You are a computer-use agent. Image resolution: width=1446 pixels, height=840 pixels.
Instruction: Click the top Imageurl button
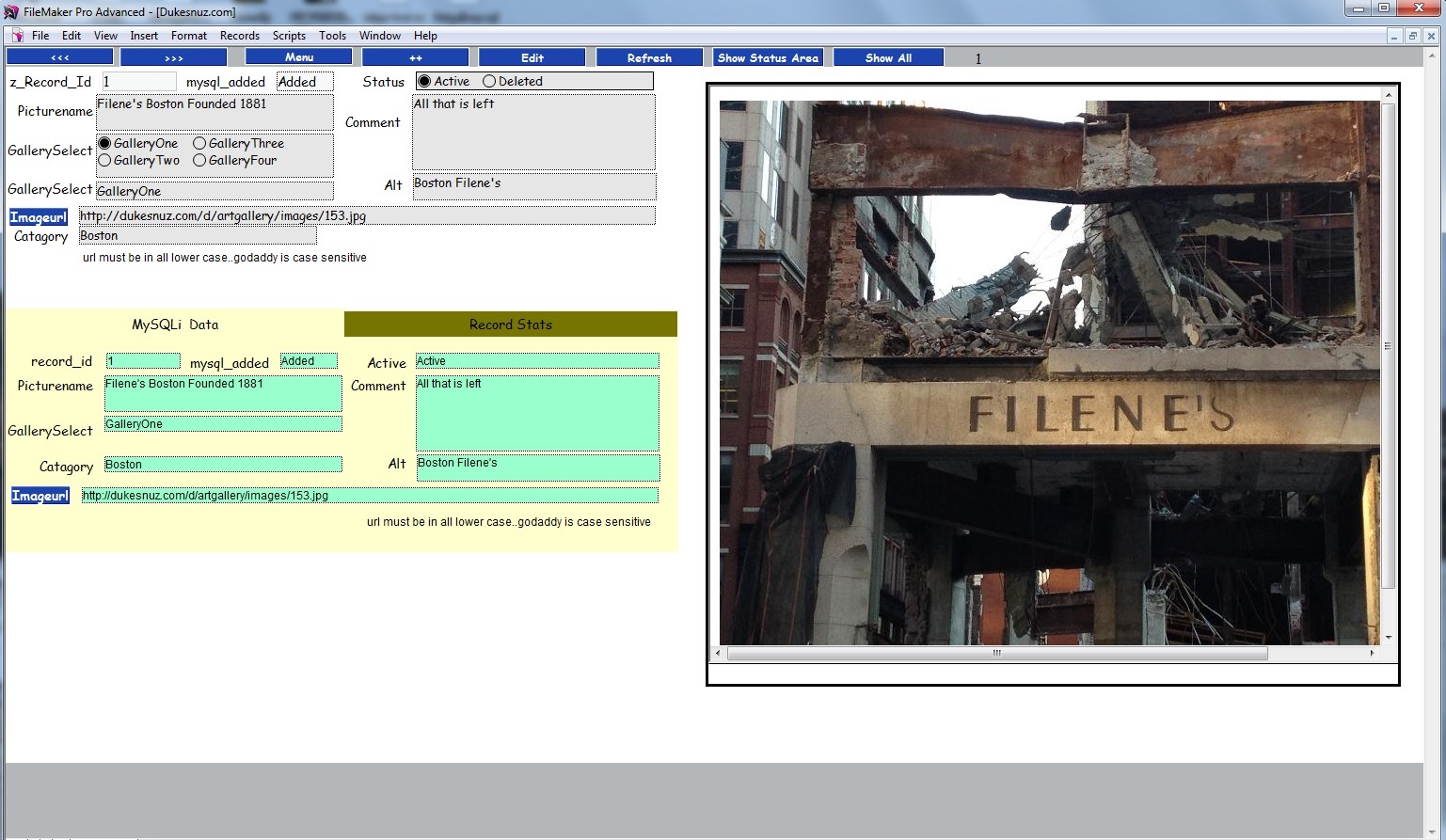[39, 217]
